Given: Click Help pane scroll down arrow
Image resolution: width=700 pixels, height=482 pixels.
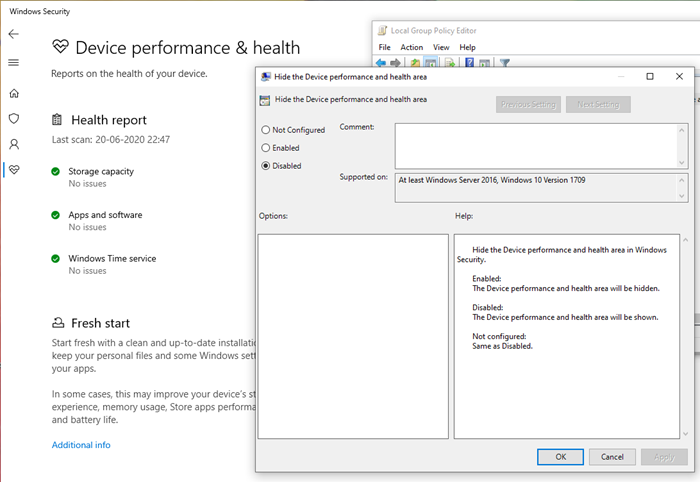Looking at the screenshot, I should coord(686,434).
